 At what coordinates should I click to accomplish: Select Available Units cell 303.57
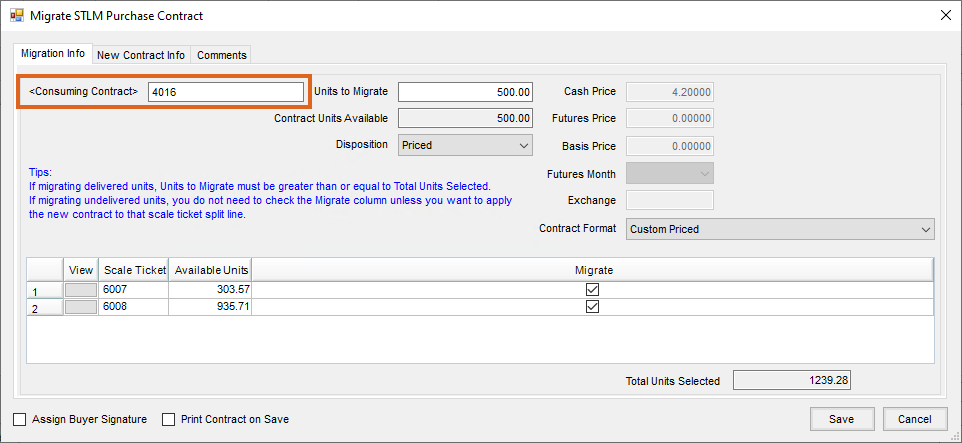coord(210,289)
